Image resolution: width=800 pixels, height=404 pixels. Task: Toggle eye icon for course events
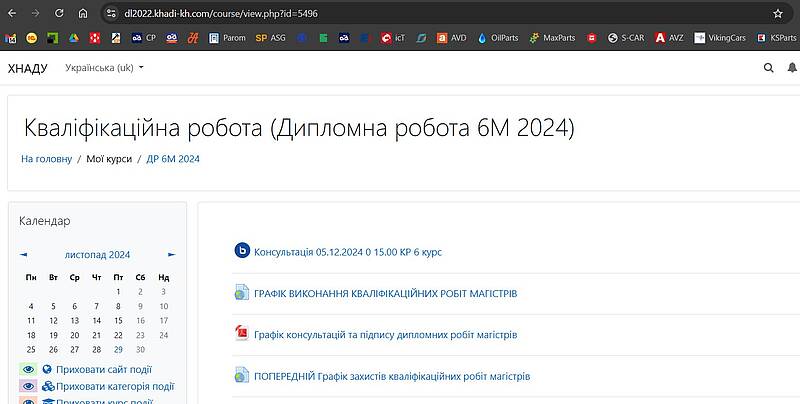[28, 401]
